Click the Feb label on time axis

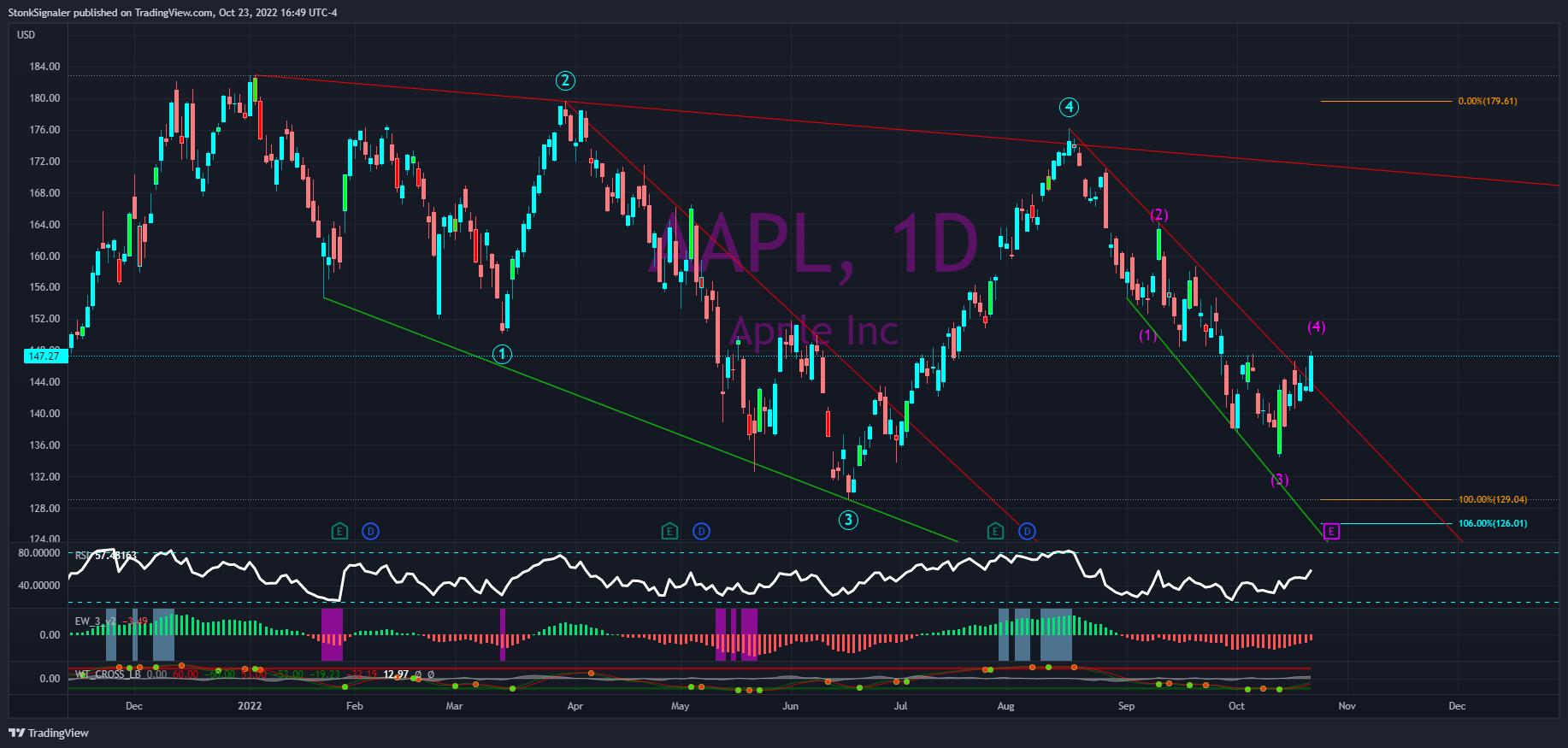pos(354,706)
